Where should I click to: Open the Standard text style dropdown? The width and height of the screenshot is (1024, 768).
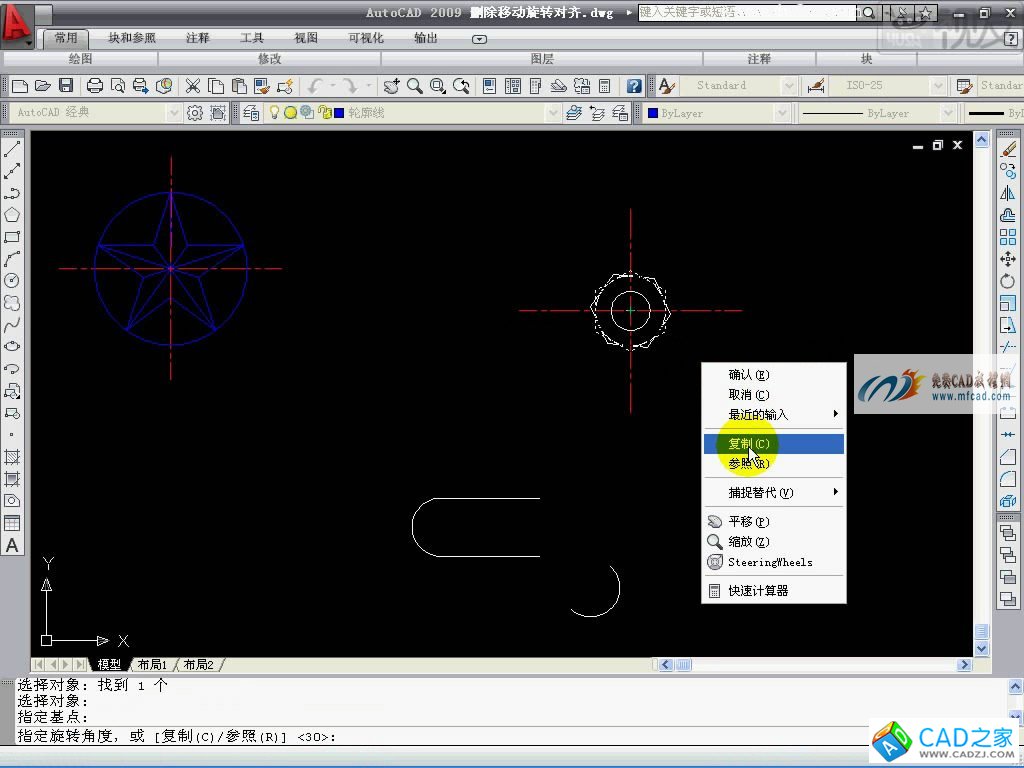point(788,86)
